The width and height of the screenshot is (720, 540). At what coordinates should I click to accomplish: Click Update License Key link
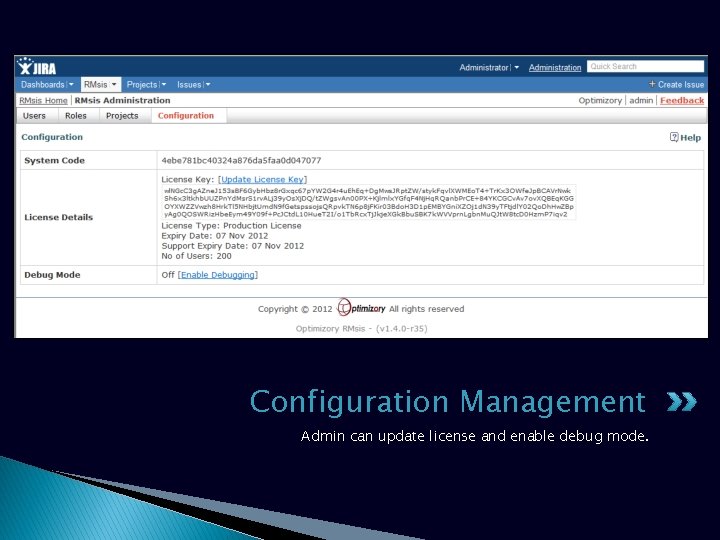[262, 180]
